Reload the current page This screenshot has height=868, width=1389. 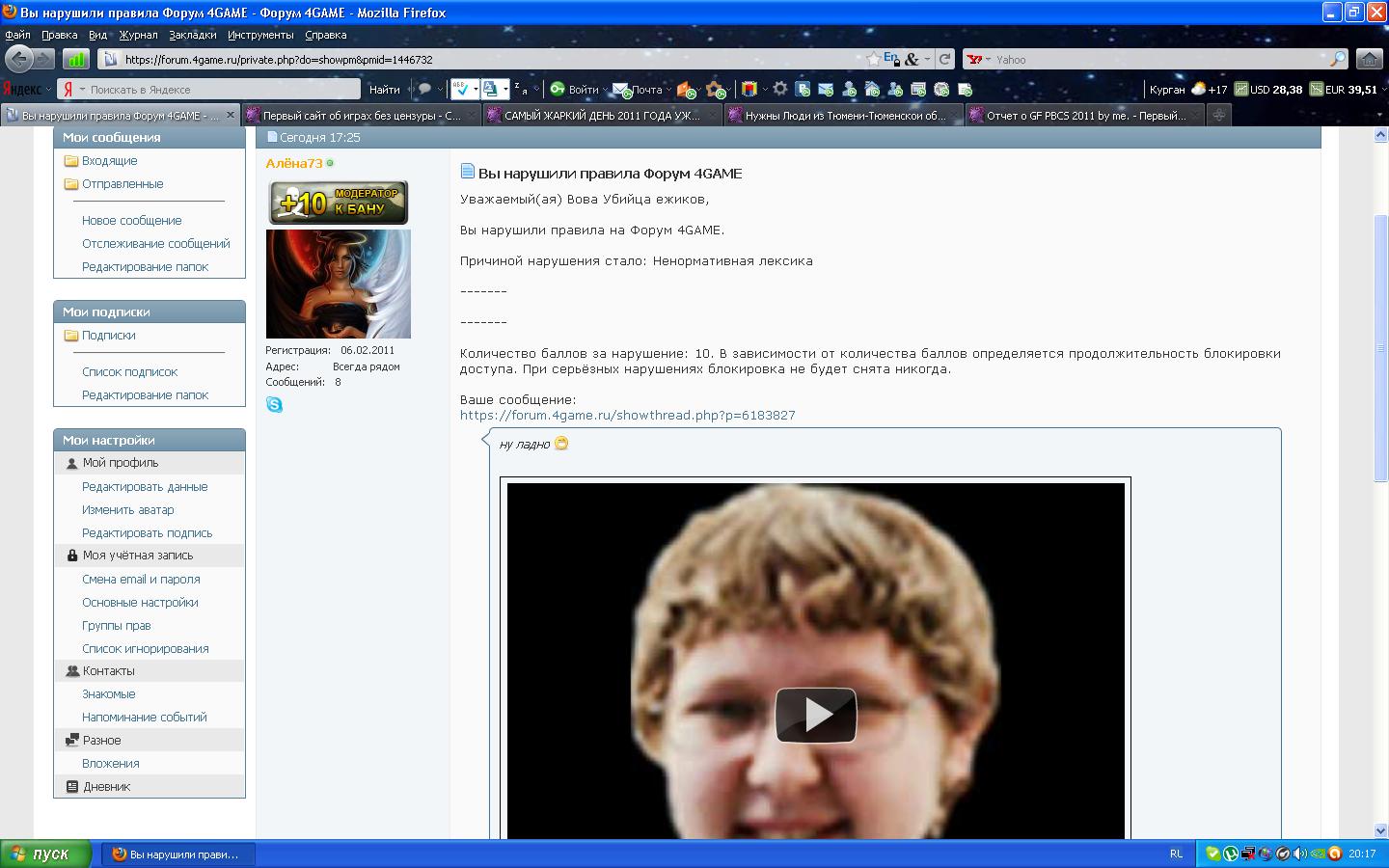[x=945, y=59]
